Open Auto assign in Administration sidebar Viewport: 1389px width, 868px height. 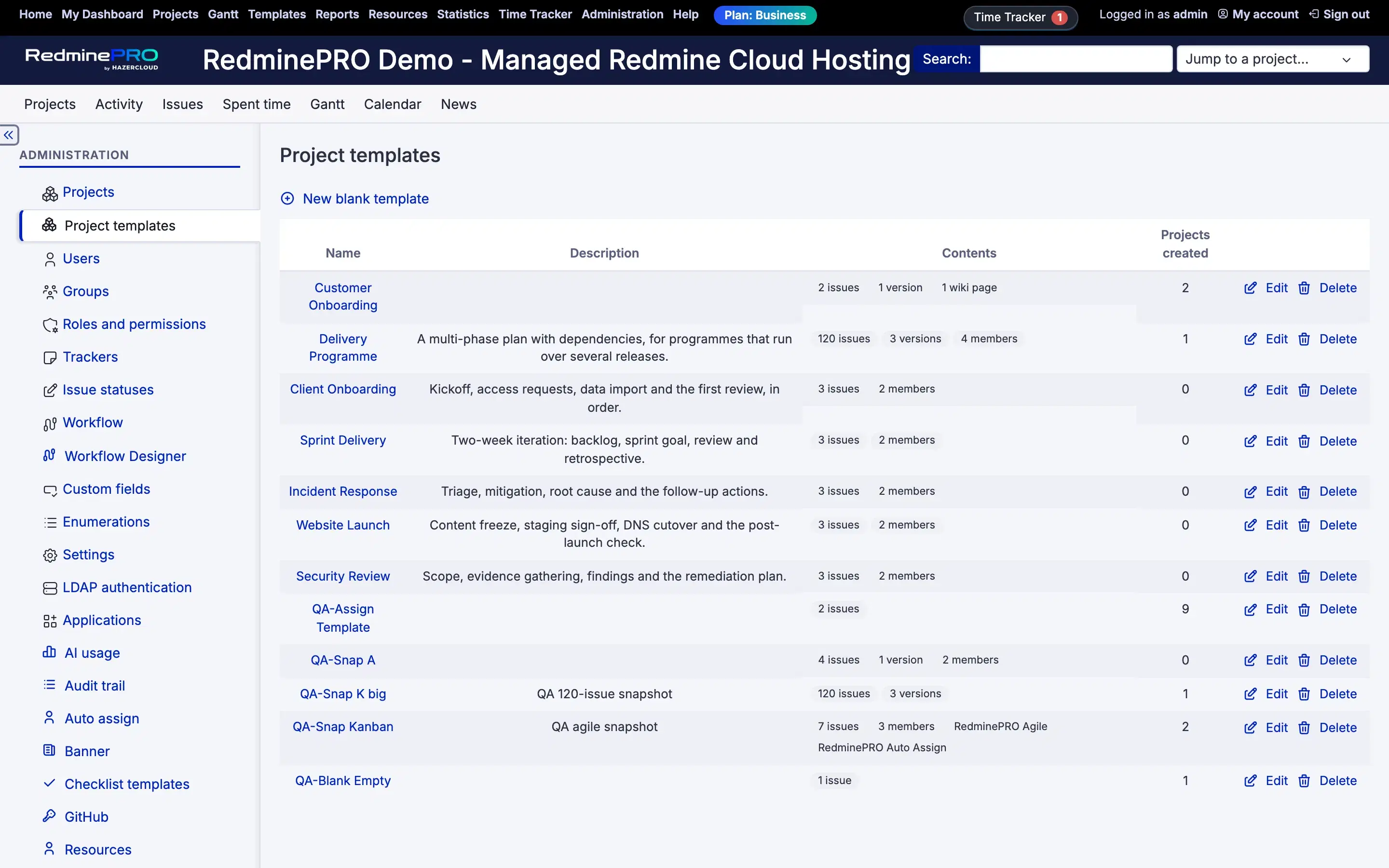[102, 718]
